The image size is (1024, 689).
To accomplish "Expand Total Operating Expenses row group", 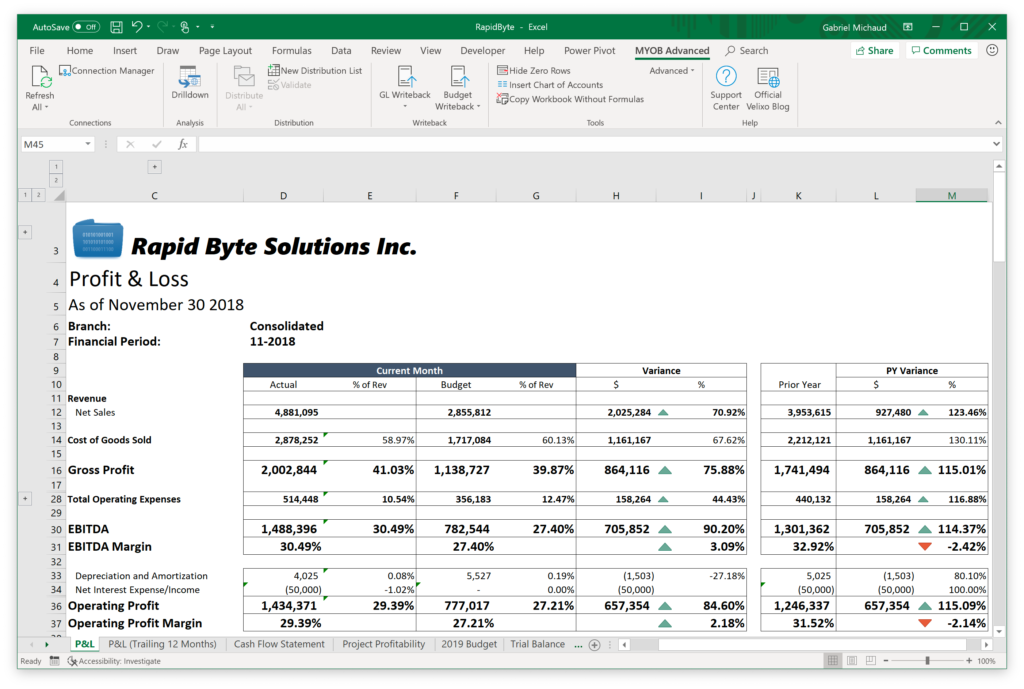I will pyautogui.click(x=25, y=499).
